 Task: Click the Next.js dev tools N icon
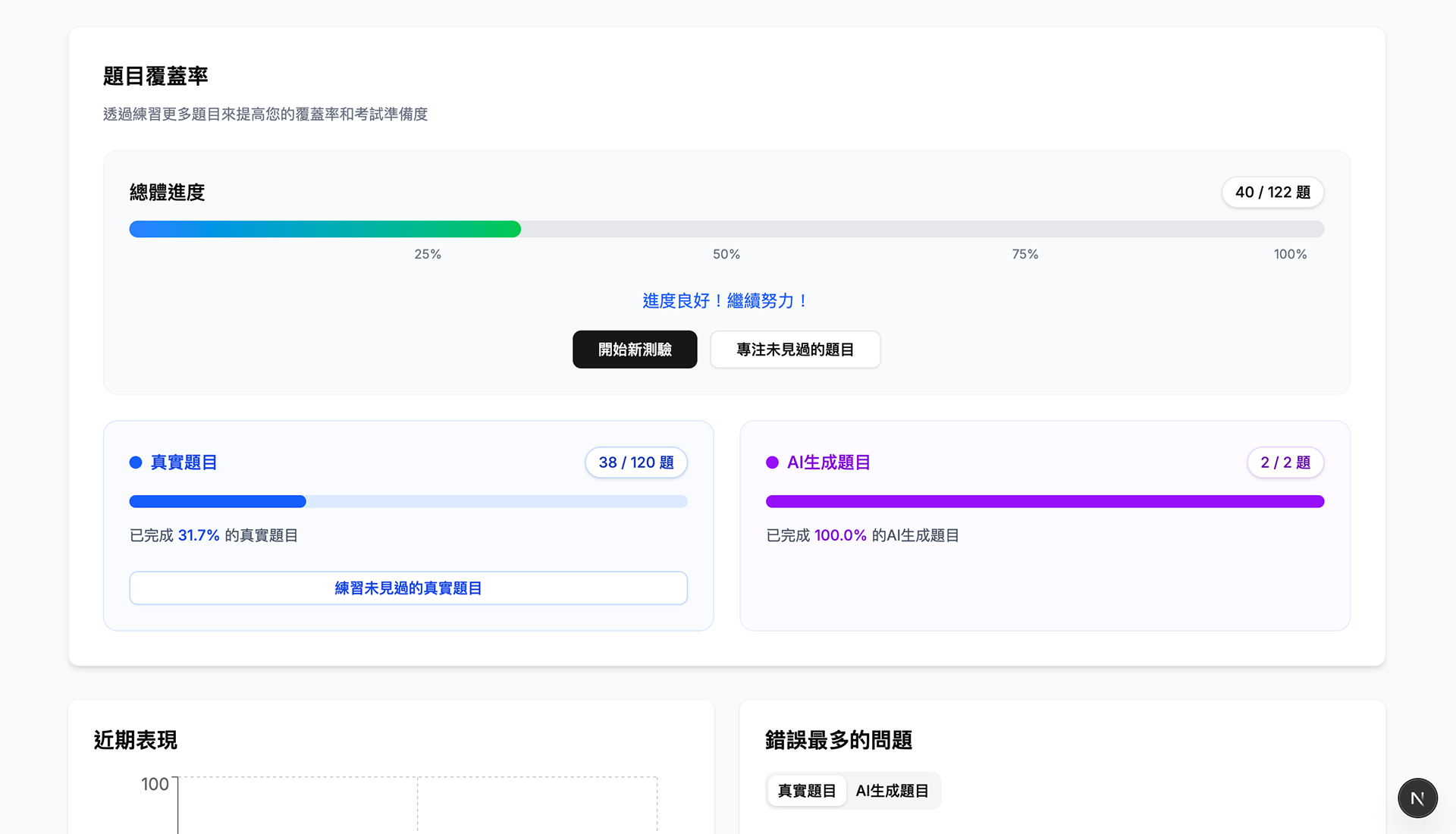point(1417,798)
